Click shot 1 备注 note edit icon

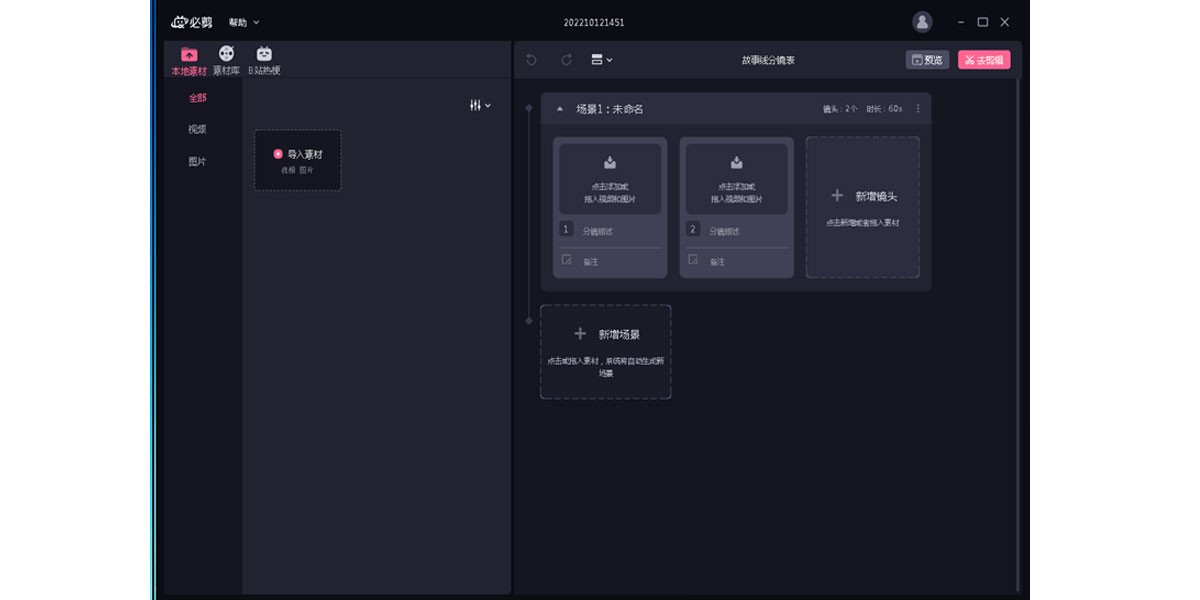click(x=566, y=260)
